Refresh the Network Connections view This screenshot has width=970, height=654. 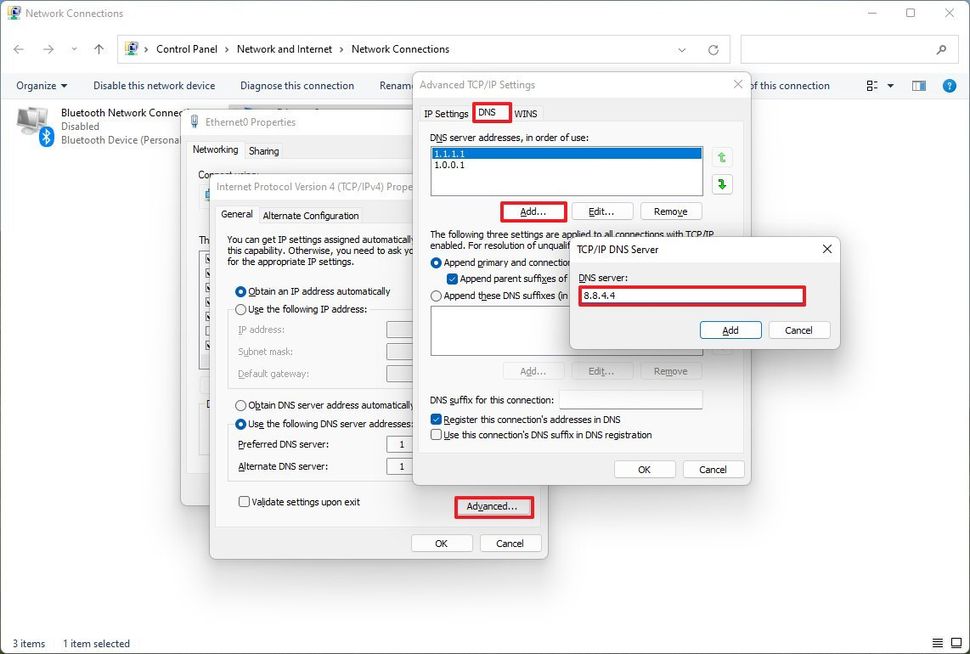click(x=713, y=49)
